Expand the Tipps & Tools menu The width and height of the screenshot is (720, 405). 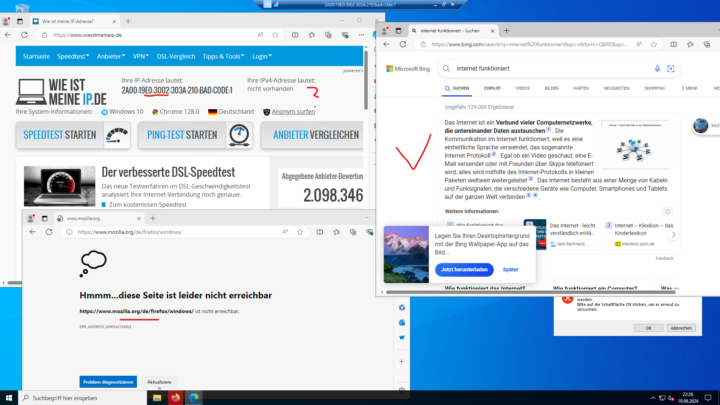click(223, 56)
